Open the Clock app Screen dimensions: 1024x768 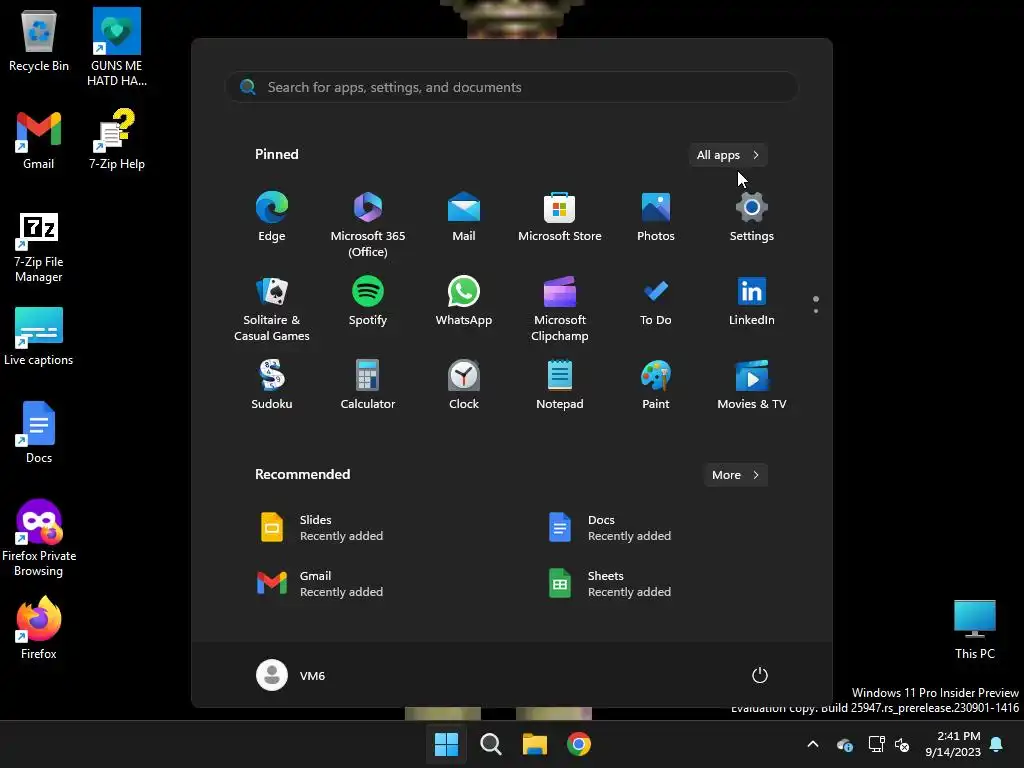(464, 385)
